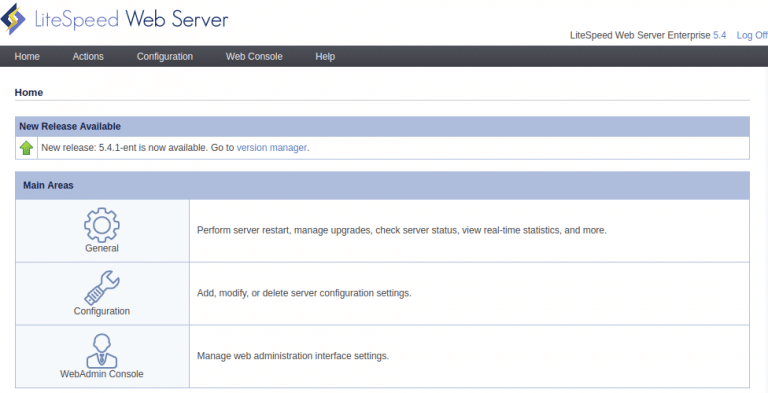Select the Home page heading
This screenshot has width=768, height=393.
[29, 93]
